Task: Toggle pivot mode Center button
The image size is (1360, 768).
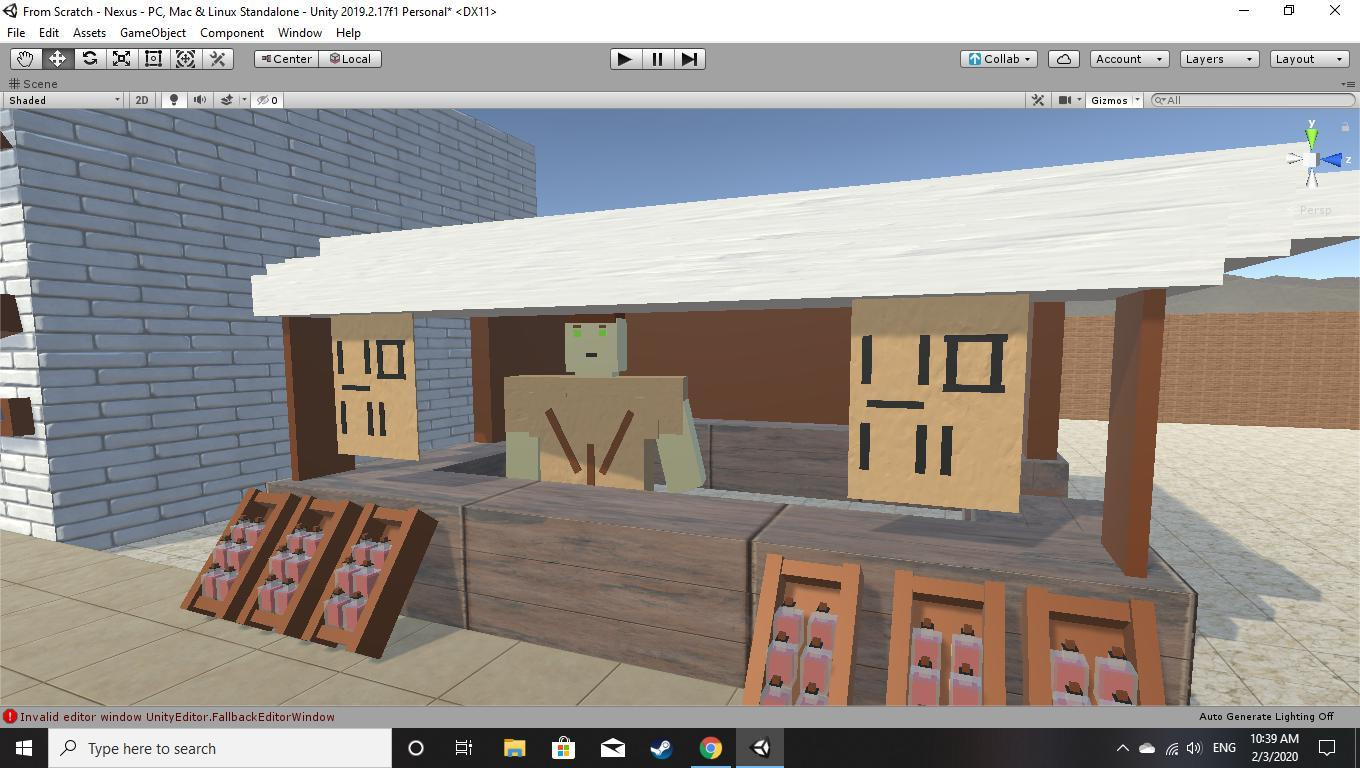Action: [x=286, y=59]
